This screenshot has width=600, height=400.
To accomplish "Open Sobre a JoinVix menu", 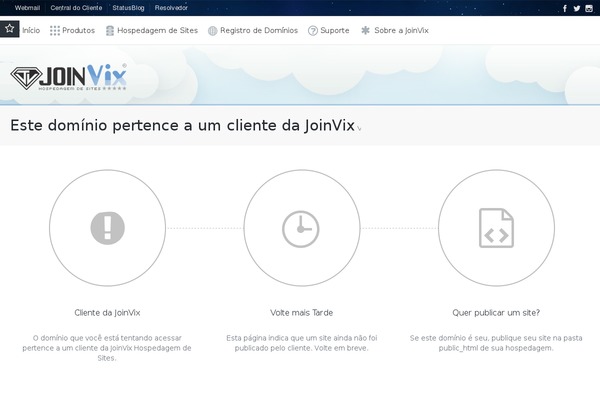I will click(401, 30).
